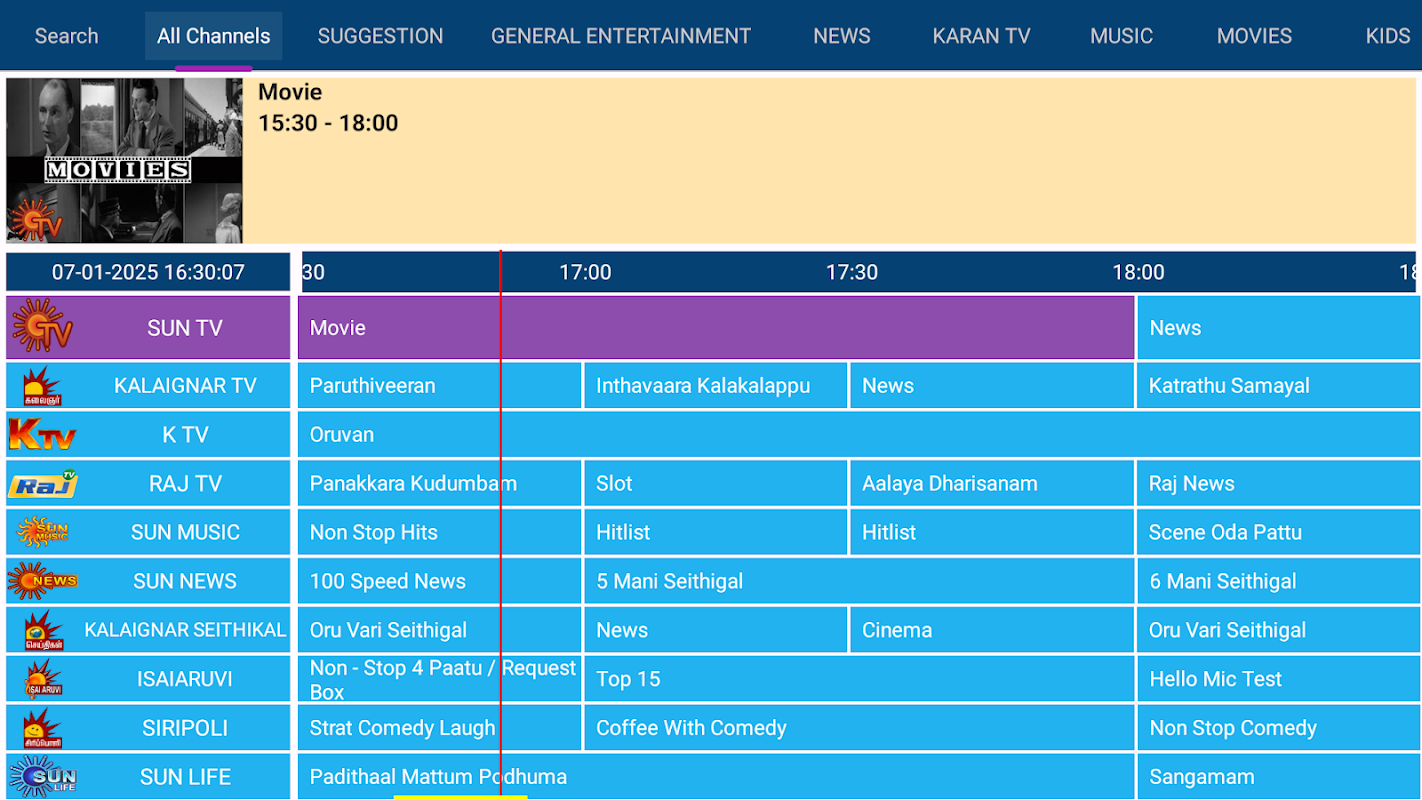The width and height of the screenshot is (1422, 800).
Task: Open the 5 Mani Seithigal program
Action: pyautogui.click(x=859, y=582)
